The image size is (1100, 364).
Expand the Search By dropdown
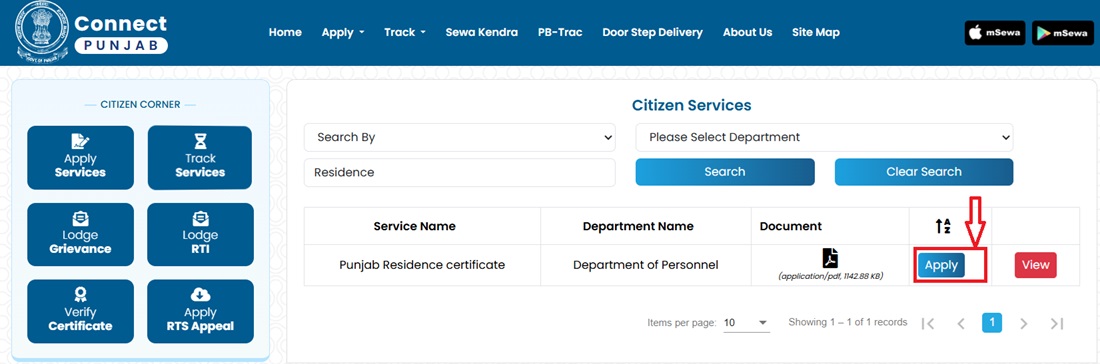point(460,137)
